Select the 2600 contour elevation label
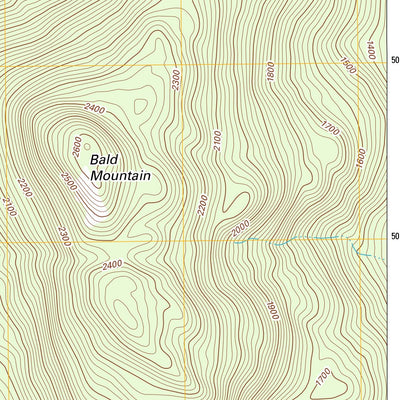The height and width of the screenshot is (400, 400). [77, 147]
